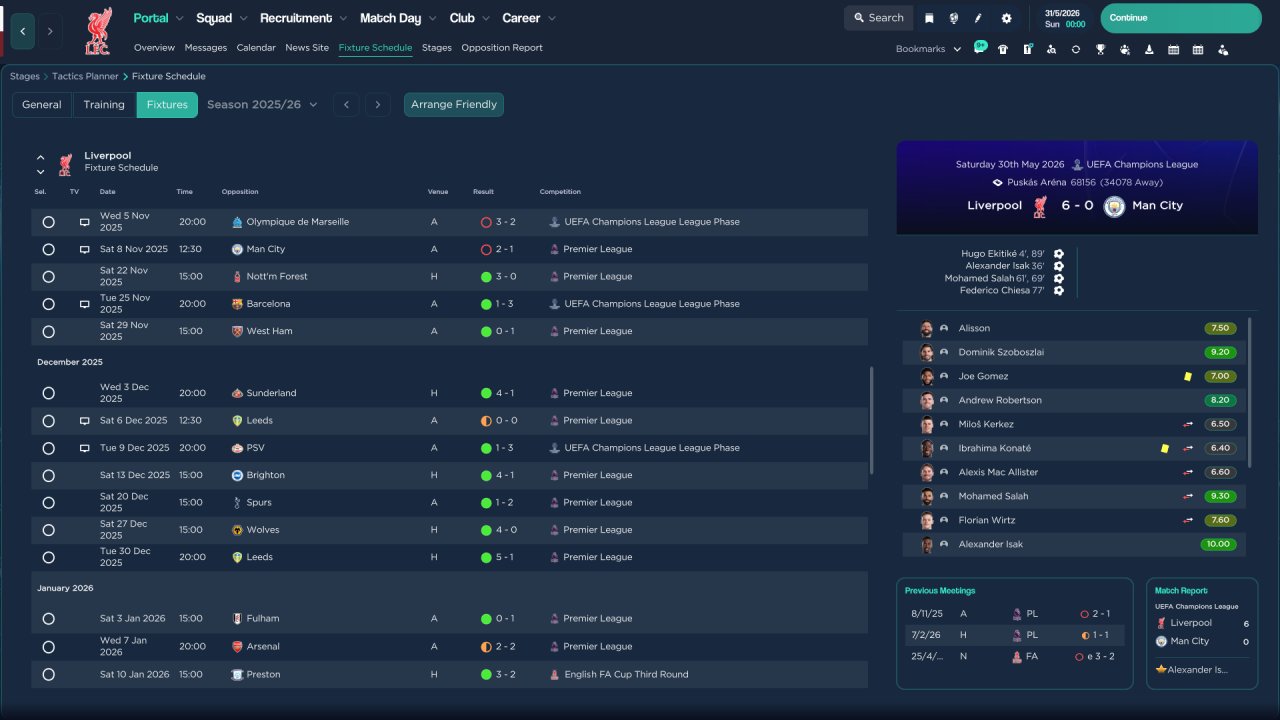
Task: Open the messages icon with 9+ badge
Action: [x=979, y=48]
